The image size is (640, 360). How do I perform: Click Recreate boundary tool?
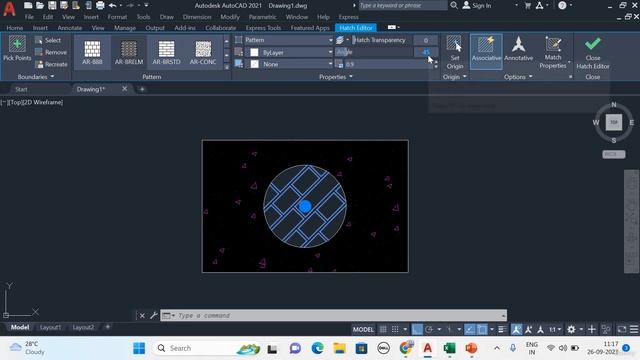pyautogui.click(x=51, y=64)
